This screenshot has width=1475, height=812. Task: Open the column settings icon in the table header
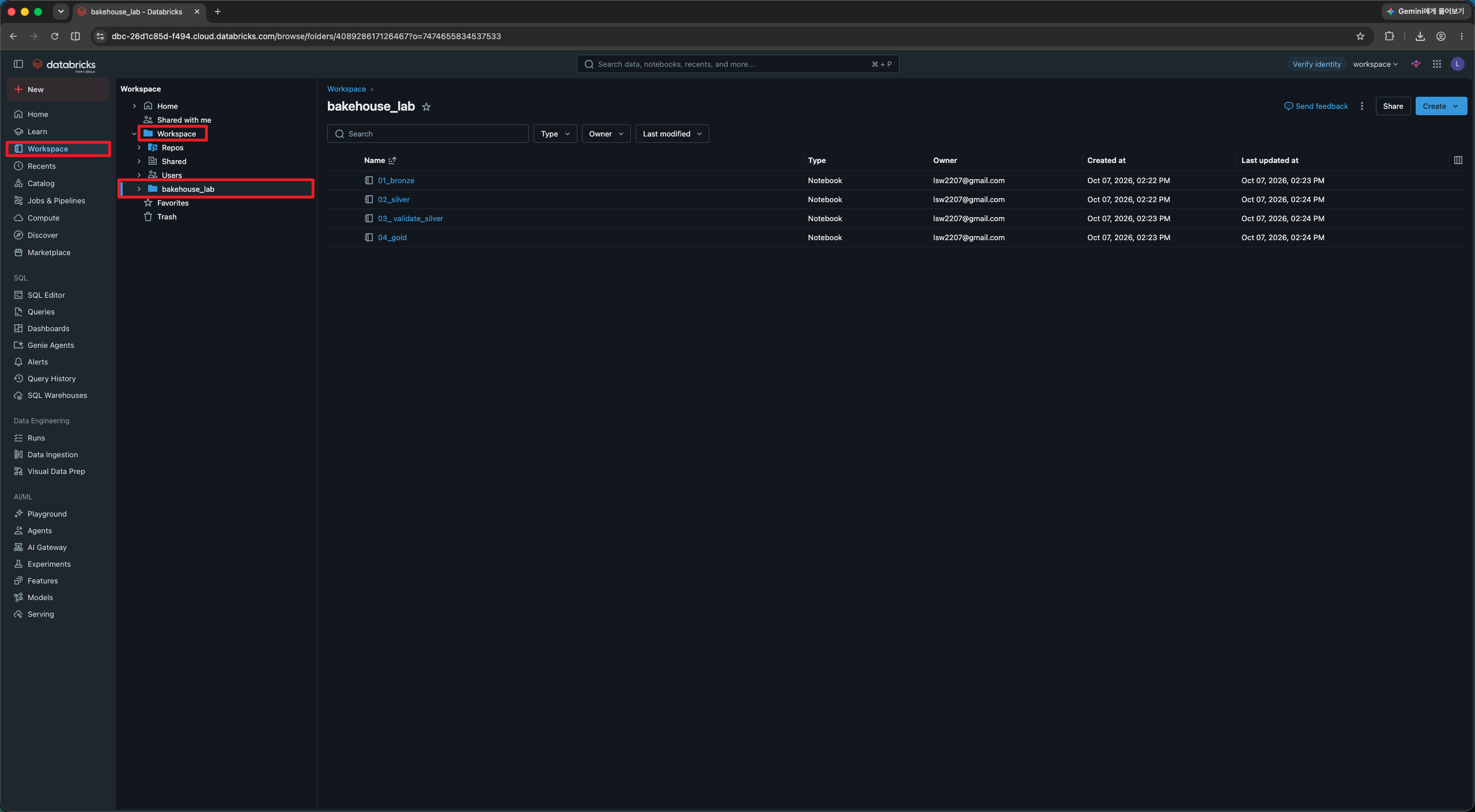(1458, 160)
